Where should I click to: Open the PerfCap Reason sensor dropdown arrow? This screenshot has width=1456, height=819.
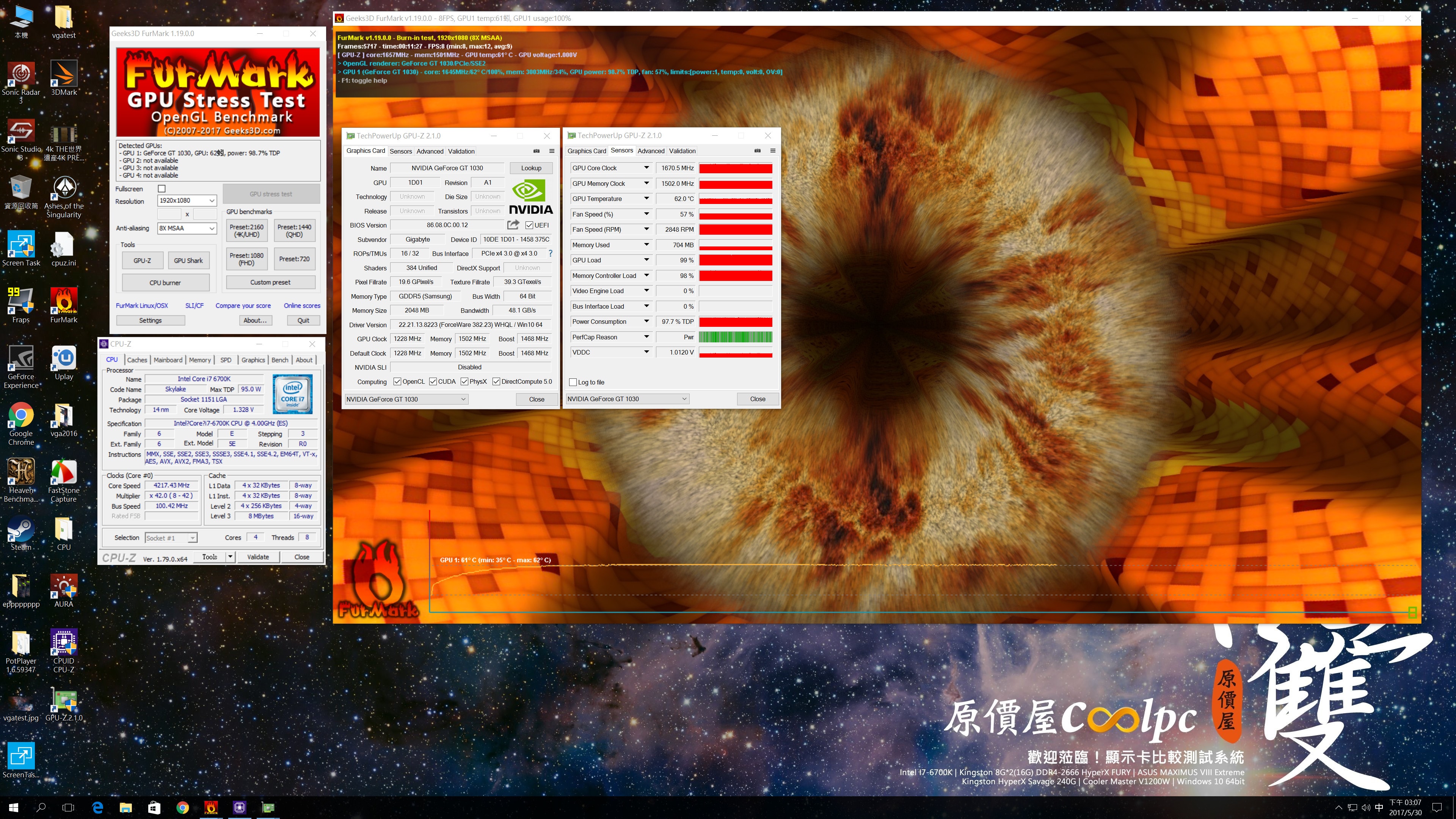point(646,337)
